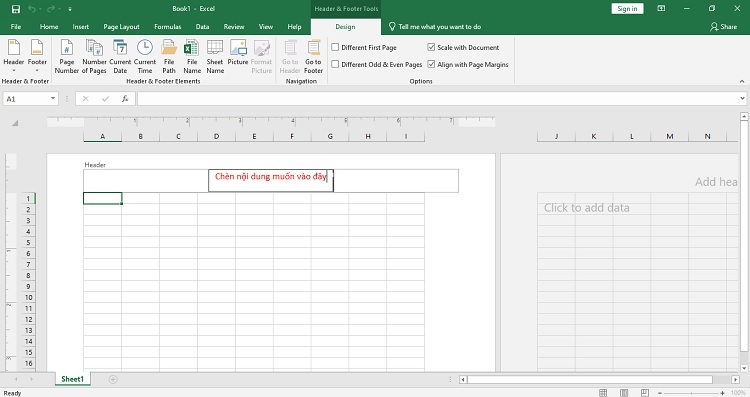The height and width of the screenshot is (397, 750).
Task: Click the Go to Footer button
Action: tap(313, 56)
